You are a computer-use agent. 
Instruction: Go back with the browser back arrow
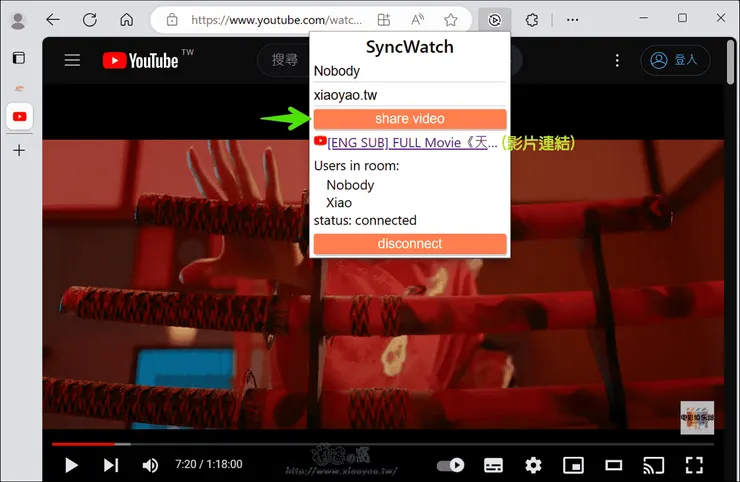(53, 20)
